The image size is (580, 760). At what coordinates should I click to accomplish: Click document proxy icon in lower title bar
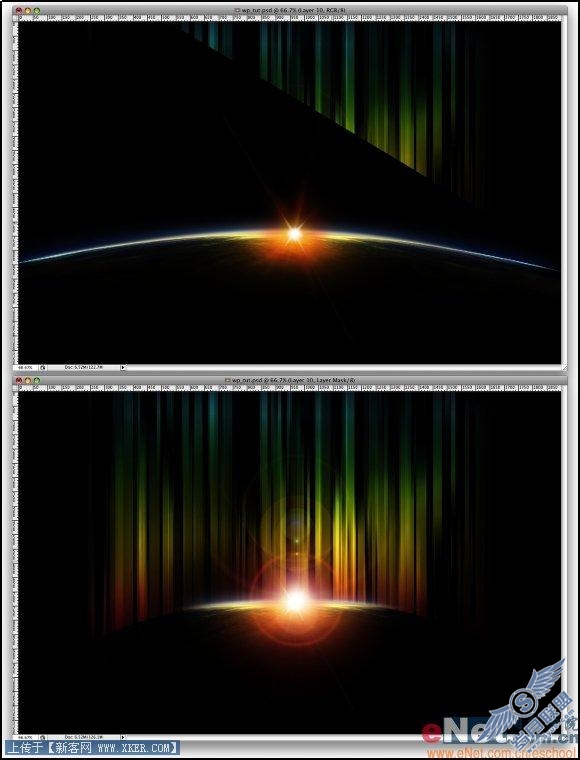[228, 380]
